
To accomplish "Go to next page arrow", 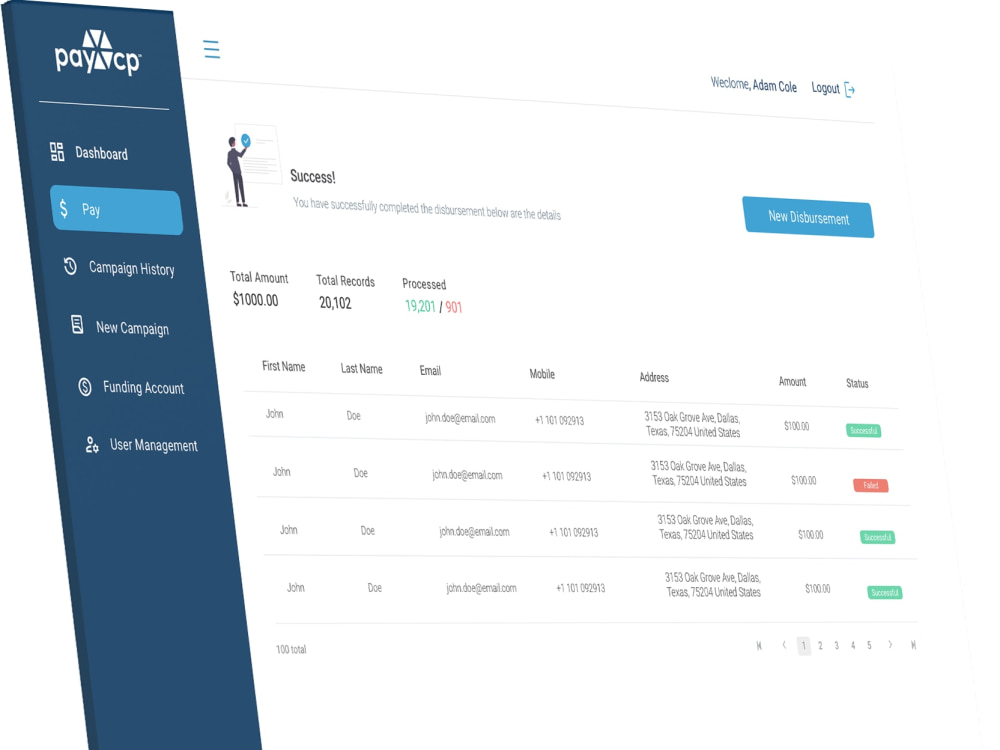I will coord(890,645).
